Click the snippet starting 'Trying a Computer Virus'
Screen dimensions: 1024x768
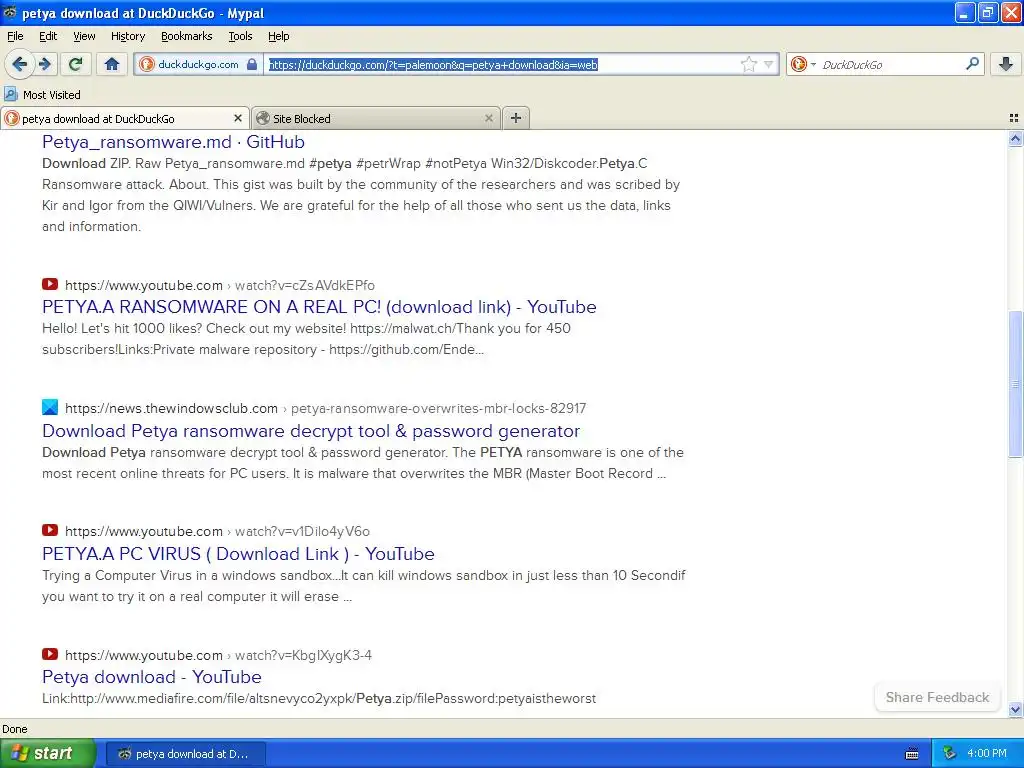click(364, 586)
